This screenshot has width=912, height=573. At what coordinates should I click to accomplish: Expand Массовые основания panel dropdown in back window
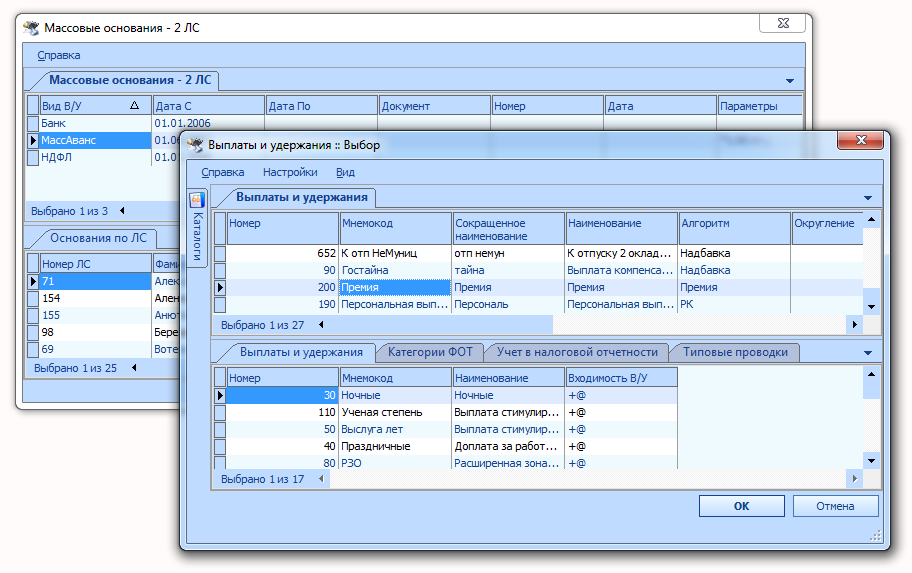(790, 81)
